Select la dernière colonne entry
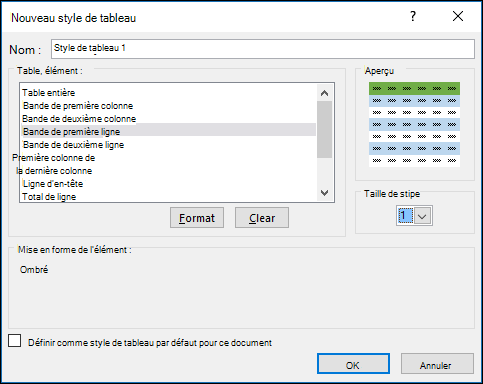The height and width of the screenshot is (384, 483). pyautogui.click(x=54, y=171)
